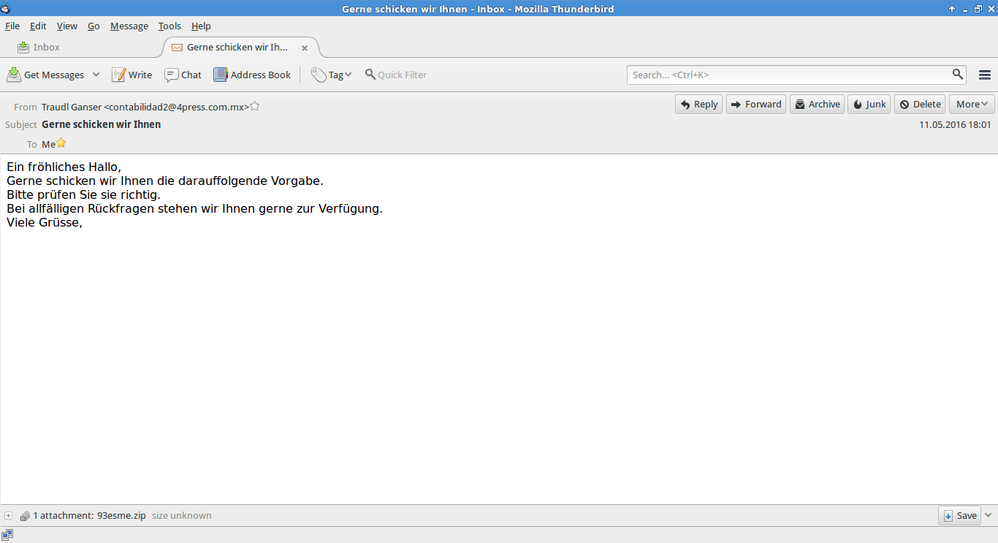The image size is (998, 543).
Task: Click the greeting 'Ein fröhliches Hallo,'
Action: coord(64,167)
